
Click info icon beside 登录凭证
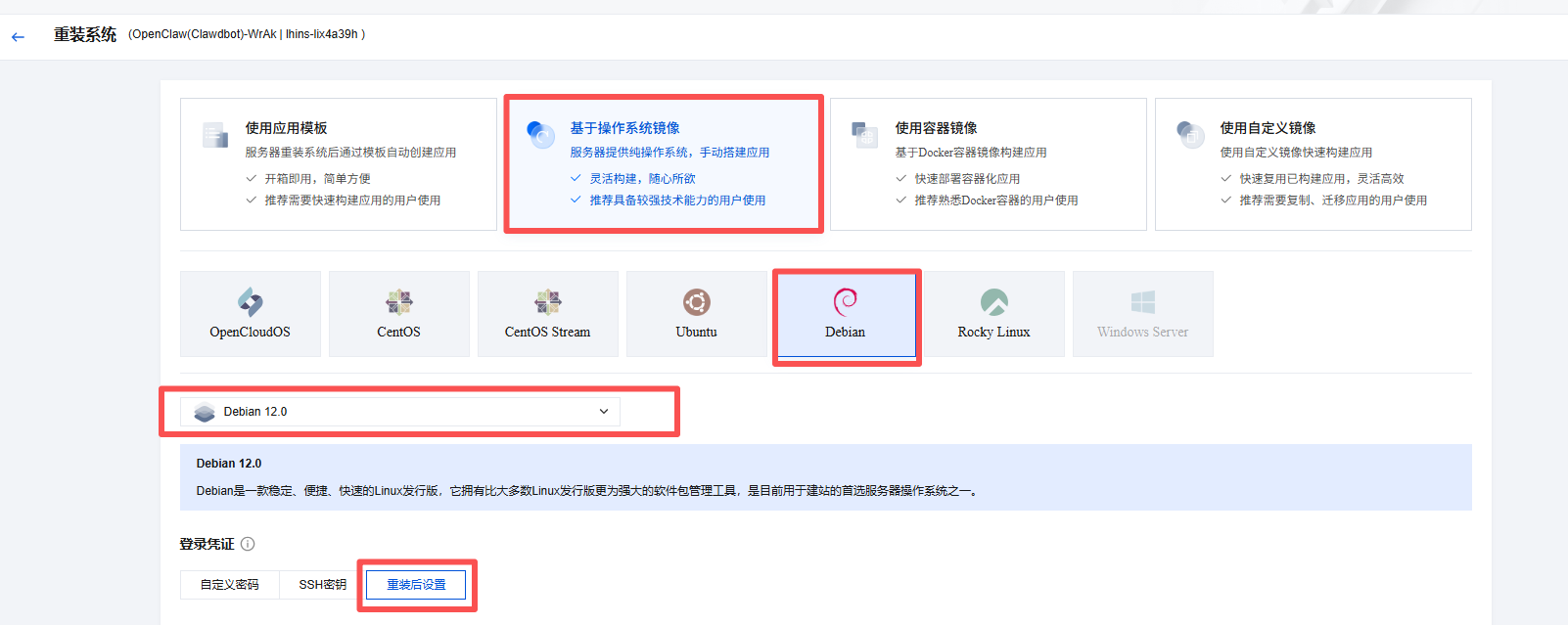click(x=248, y=544)
